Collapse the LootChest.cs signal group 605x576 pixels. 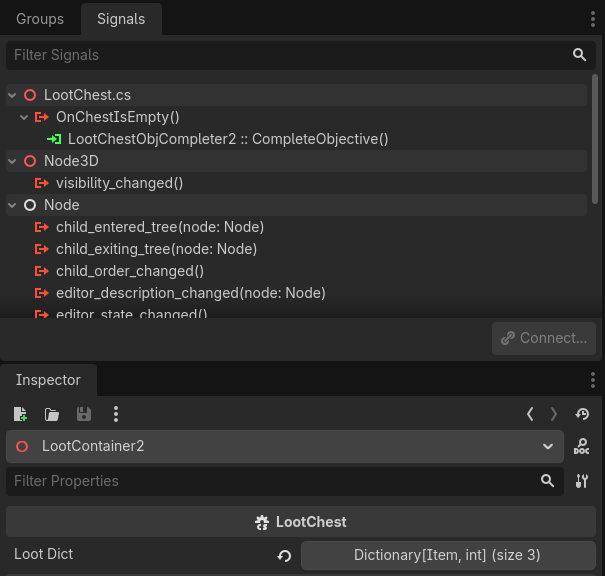click(12, 95)
